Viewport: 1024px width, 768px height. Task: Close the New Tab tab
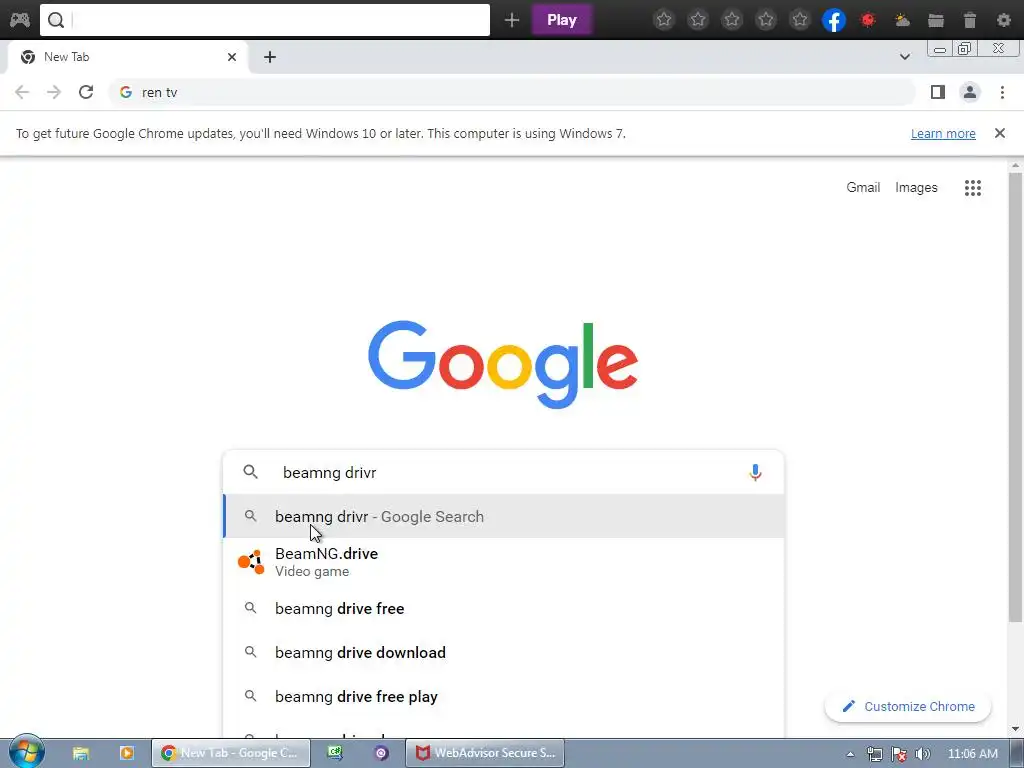[231, 57]
